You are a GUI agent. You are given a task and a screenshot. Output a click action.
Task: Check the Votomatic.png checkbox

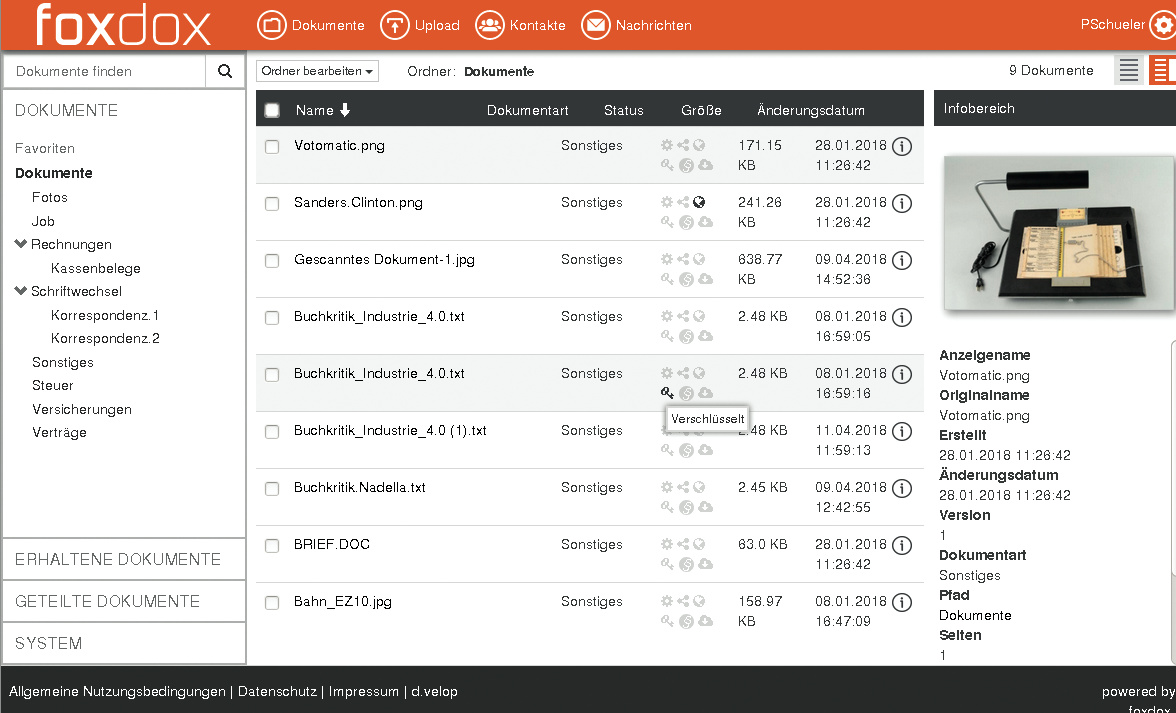tap(272, 147)
